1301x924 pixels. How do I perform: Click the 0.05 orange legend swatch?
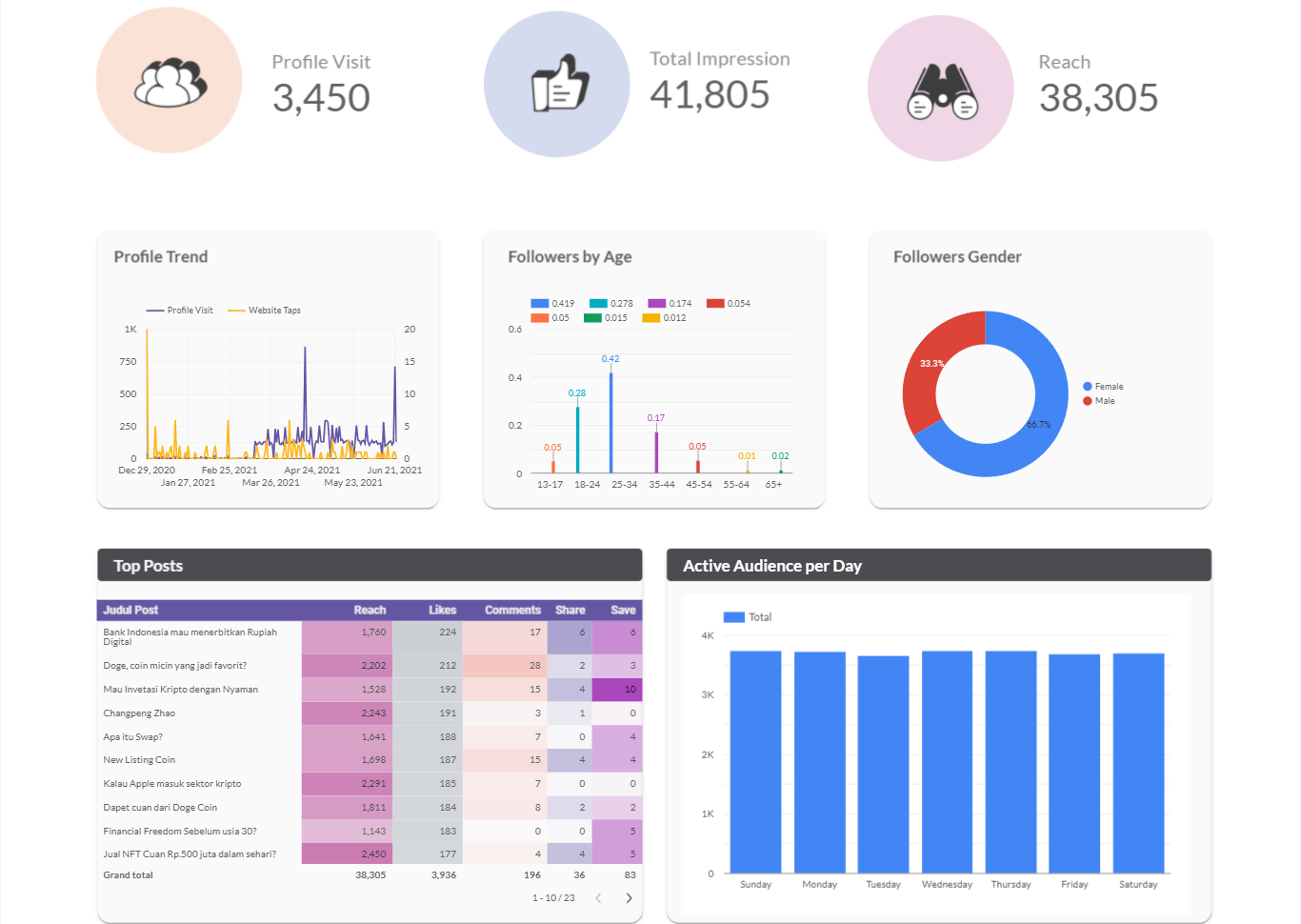(x=540, y=318)
